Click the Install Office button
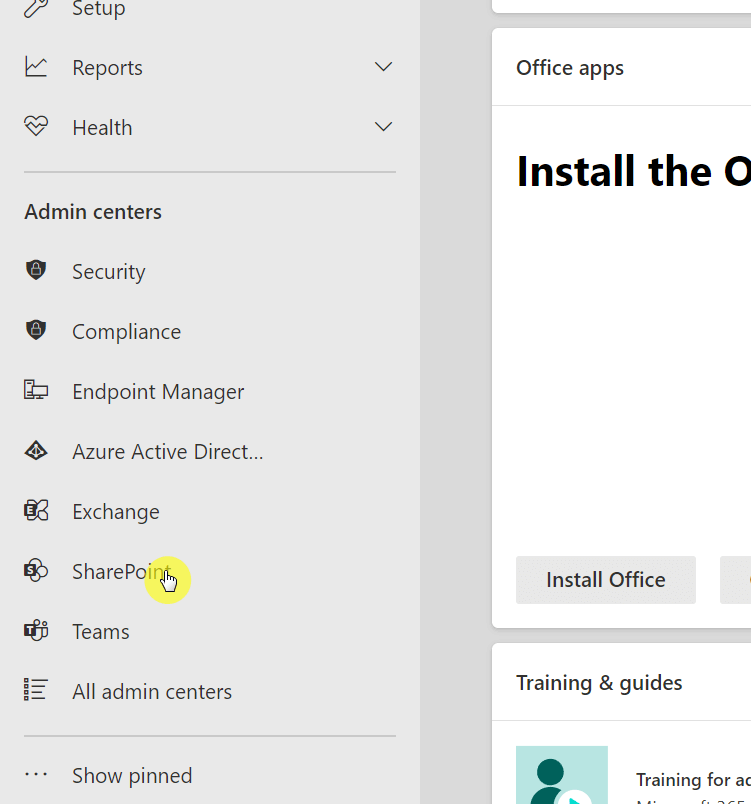This screenshot has height=804, width=751. [x=605, y=580]
